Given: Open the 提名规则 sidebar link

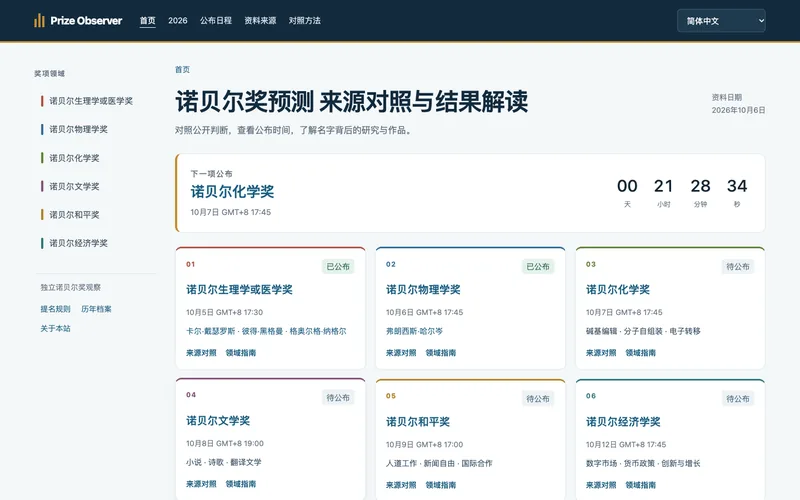Looking at the screenshot, I should [x=55, y=309].
